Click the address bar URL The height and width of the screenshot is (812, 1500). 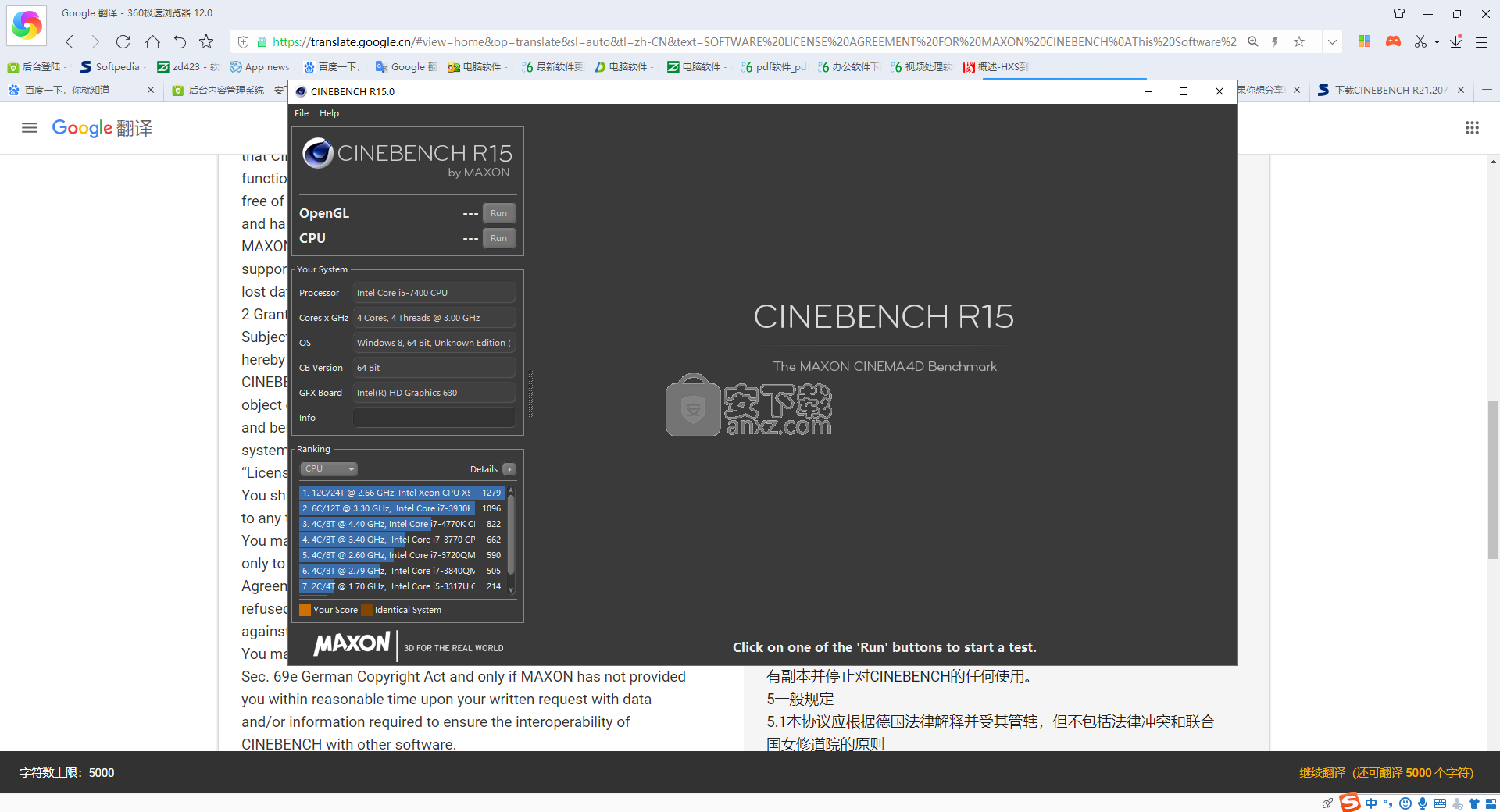(754, 42)
